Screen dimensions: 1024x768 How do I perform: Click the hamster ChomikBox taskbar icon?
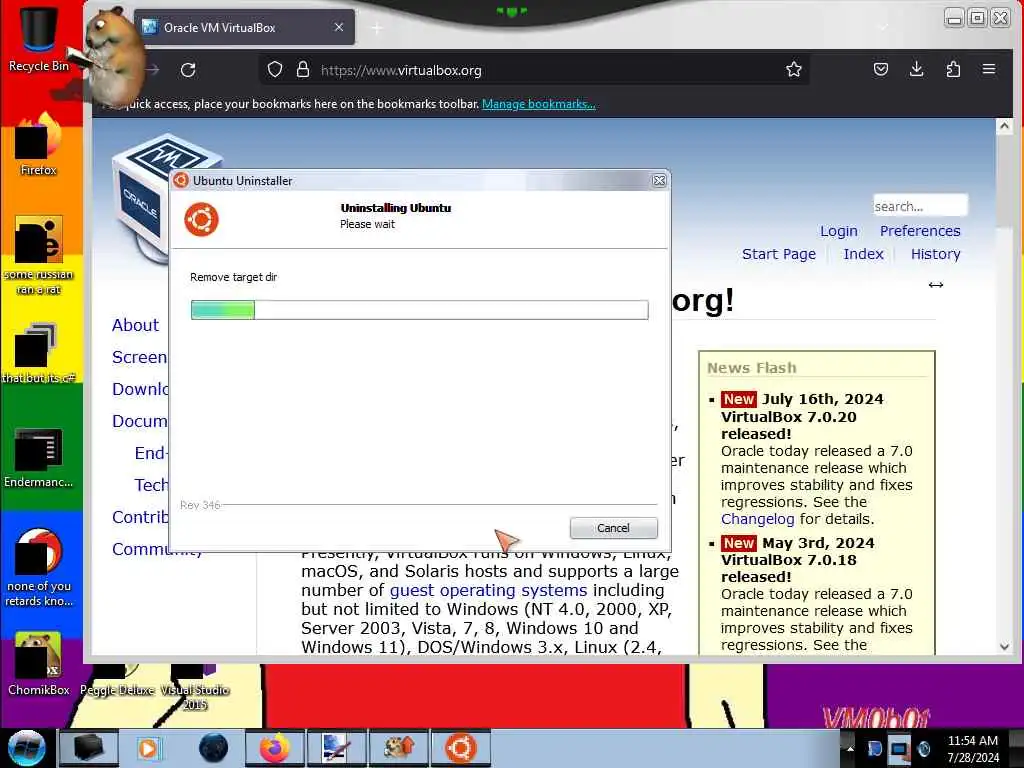(398, 748)
